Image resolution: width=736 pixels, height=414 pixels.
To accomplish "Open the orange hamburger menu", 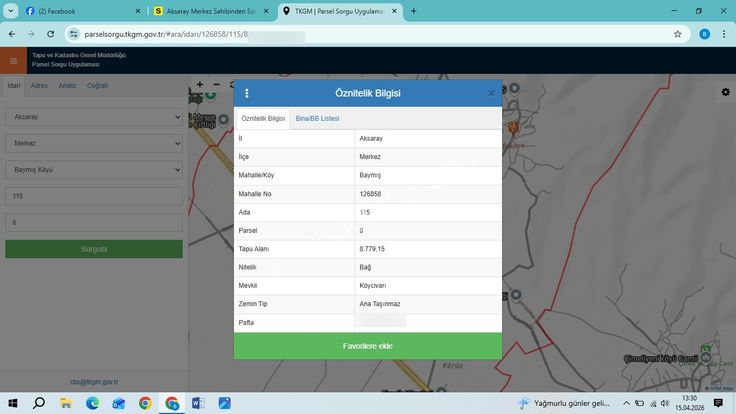I will pyautogui.click(x=13, y=60).
